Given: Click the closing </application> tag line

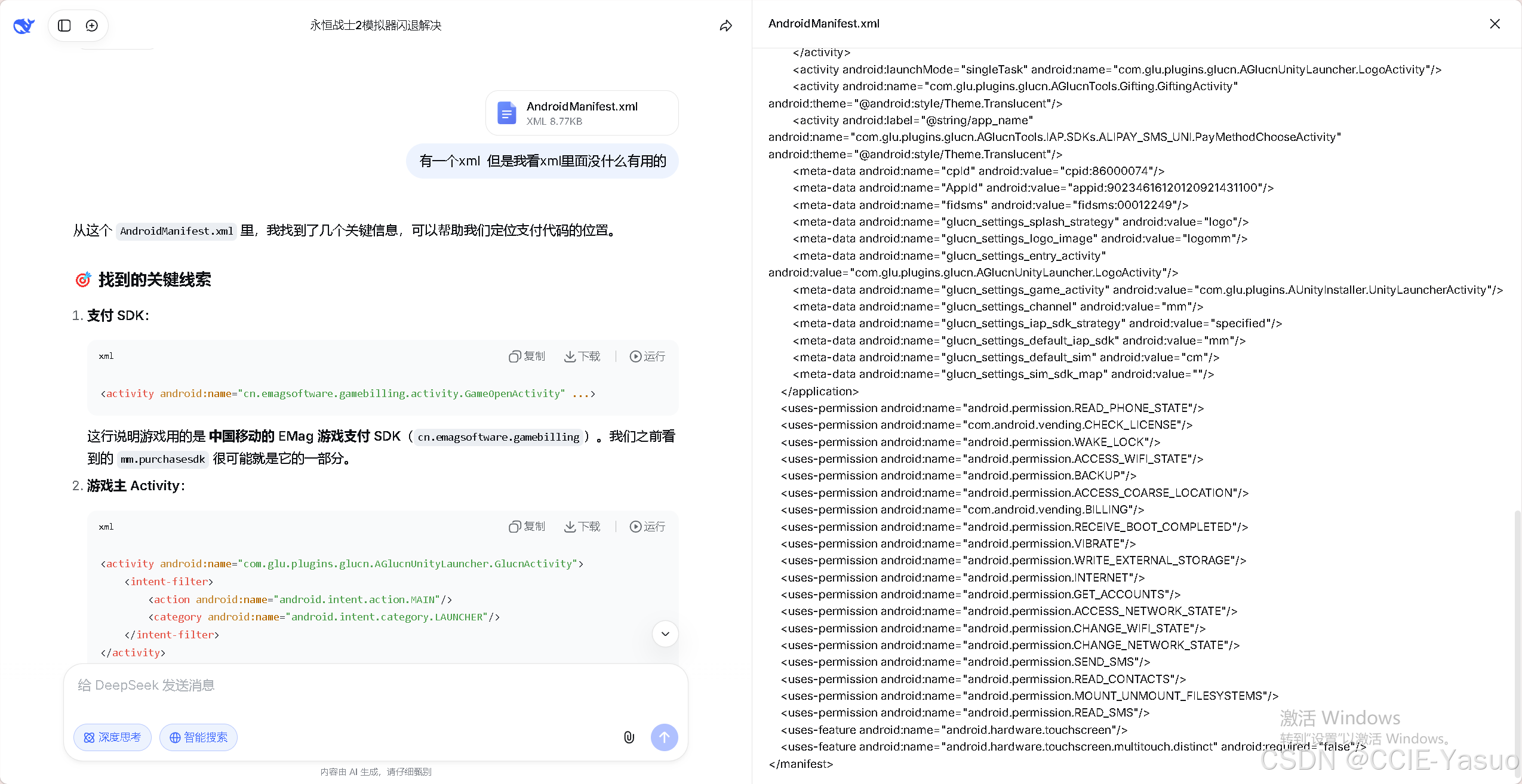Looking at the screenshot, I should (x=820, y=392).
